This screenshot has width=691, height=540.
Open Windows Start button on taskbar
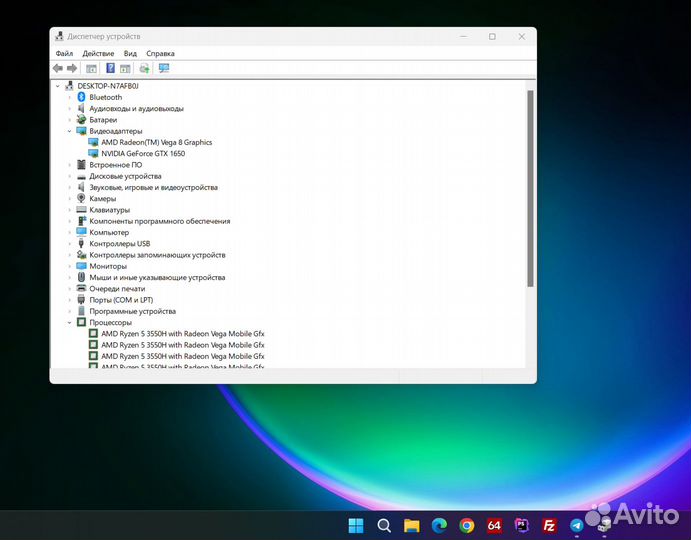(x=356, y=525)
